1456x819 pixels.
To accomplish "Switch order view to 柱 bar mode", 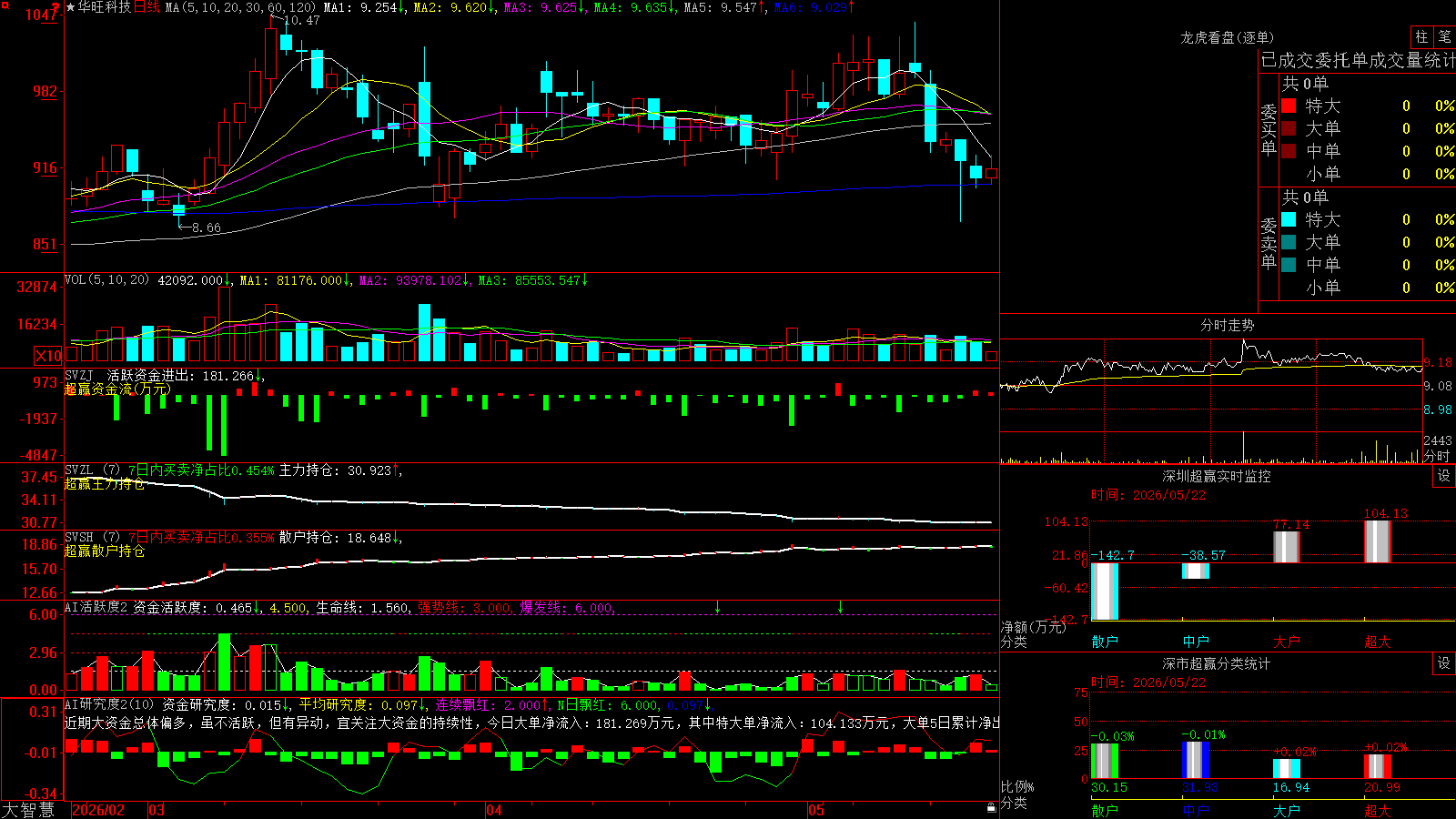I will [x=1421, y=36].
